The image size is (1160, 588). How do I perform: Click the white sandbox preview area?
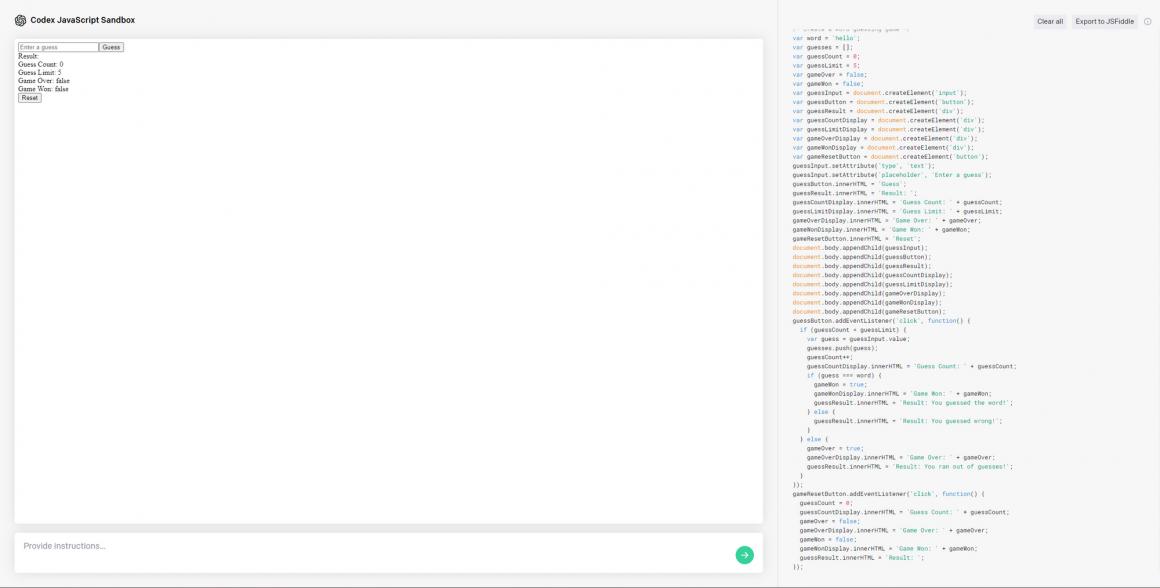[390, 300]
